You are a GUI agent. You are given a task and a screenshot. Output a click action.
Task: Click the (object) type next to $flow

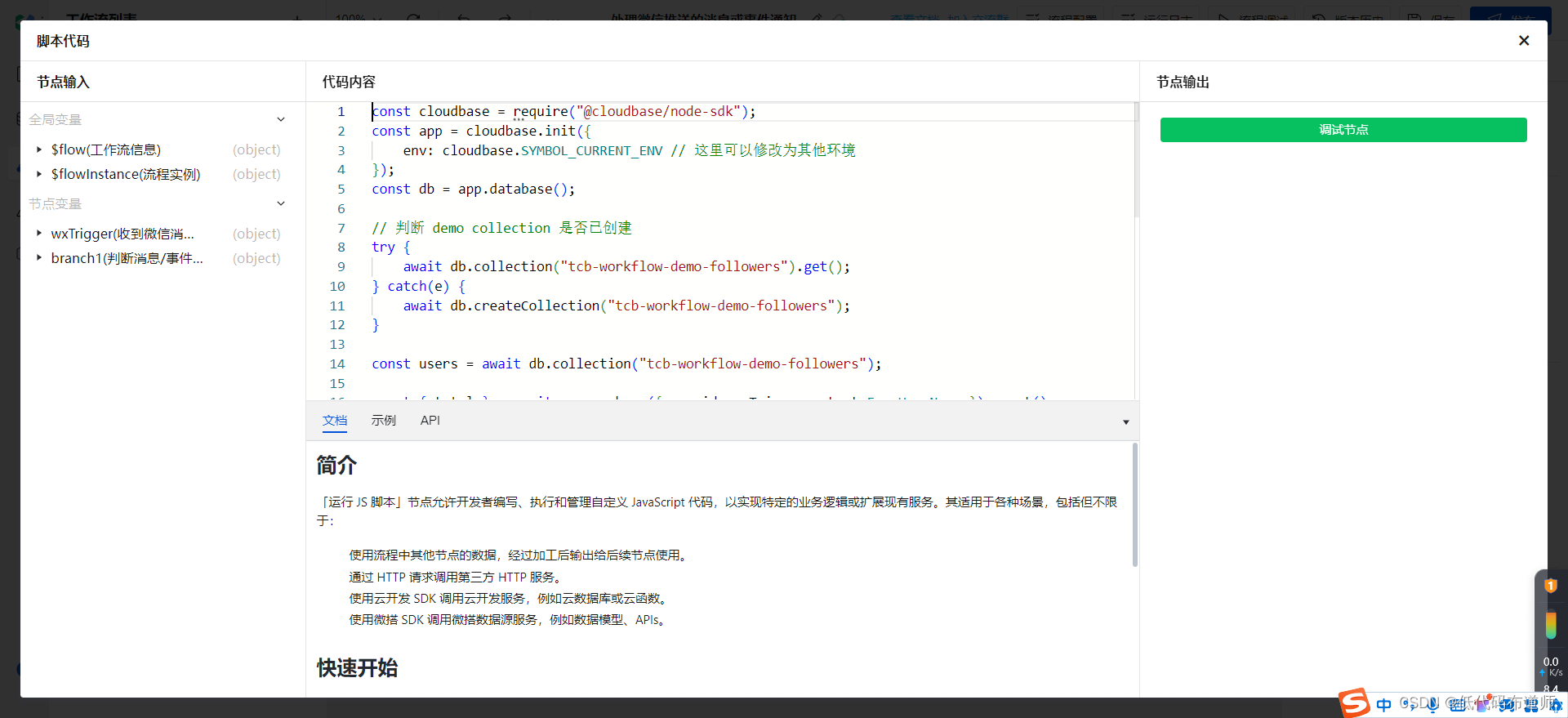pos(256,149)
